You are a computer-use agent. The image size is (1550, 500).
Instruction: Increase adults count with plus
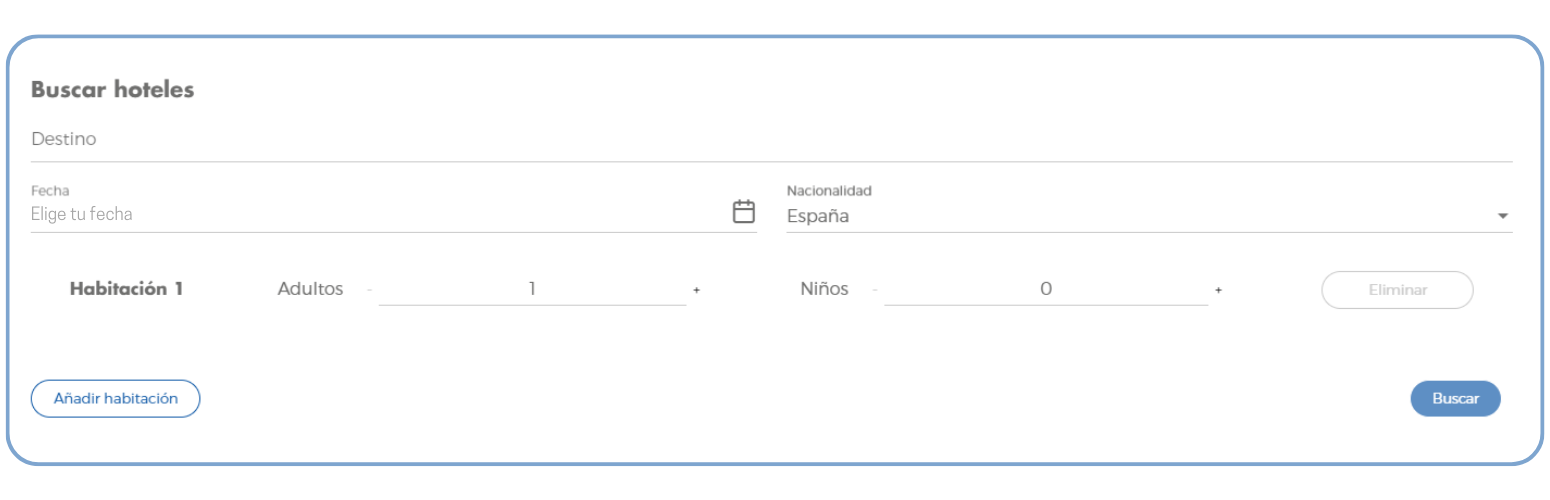(696, 290)
